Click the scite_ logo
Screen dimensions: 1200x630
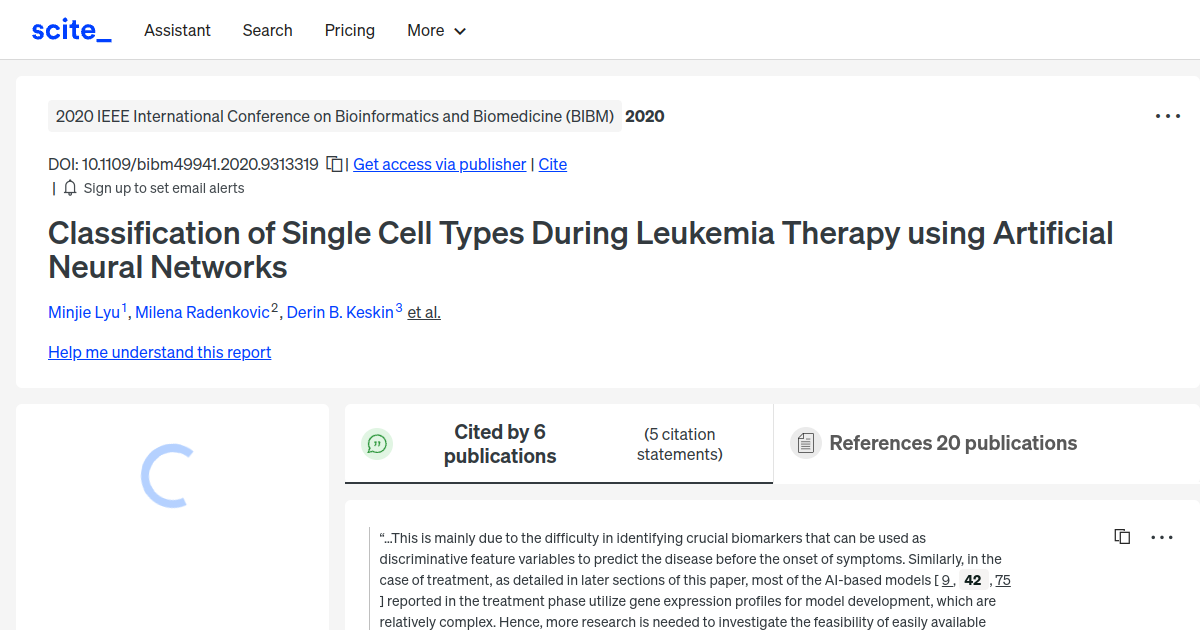click(x=70, y=29)
